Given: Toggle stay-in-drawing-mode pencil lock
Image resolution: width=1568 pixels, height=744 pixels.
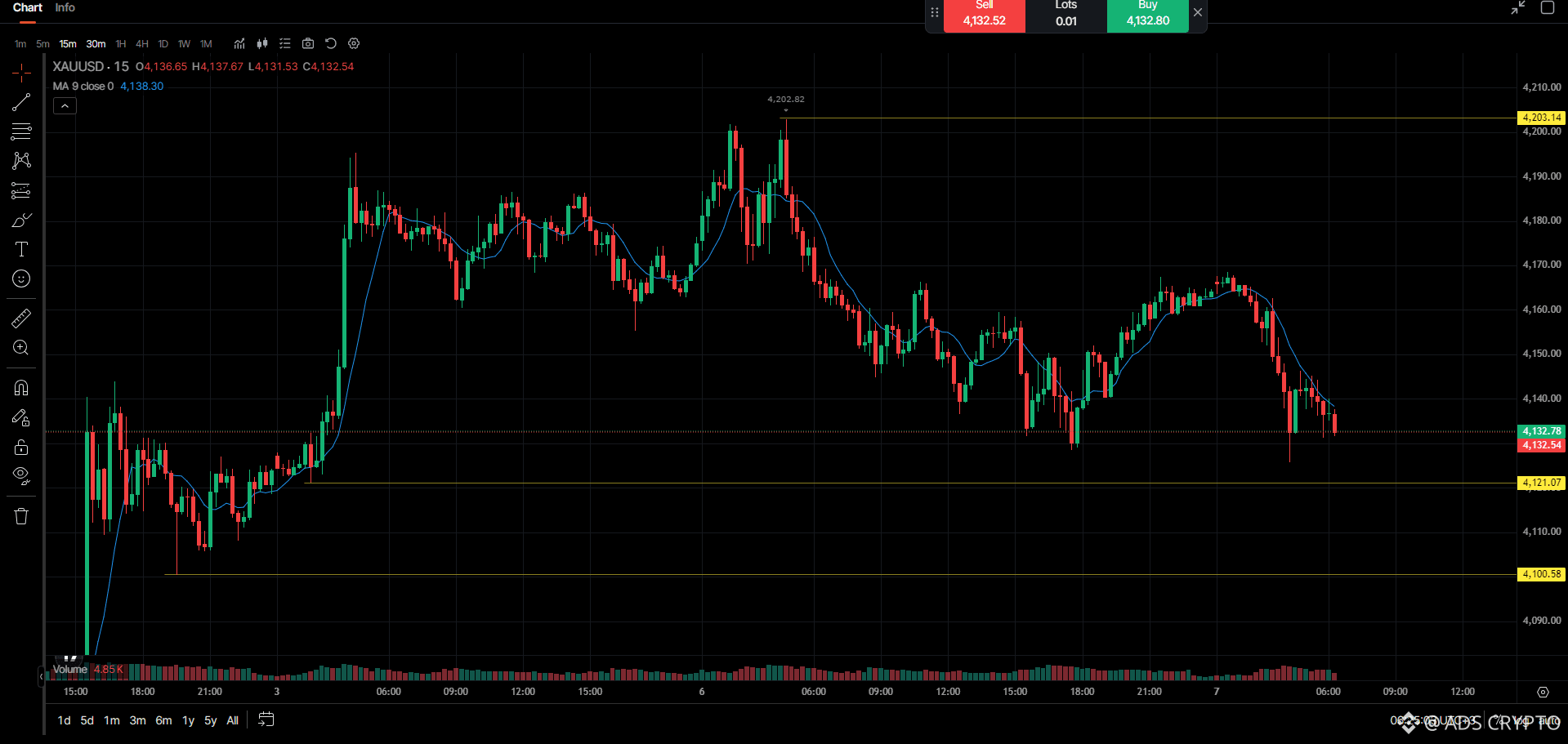Looking at the screenshot, I should [x=21, y=417].
